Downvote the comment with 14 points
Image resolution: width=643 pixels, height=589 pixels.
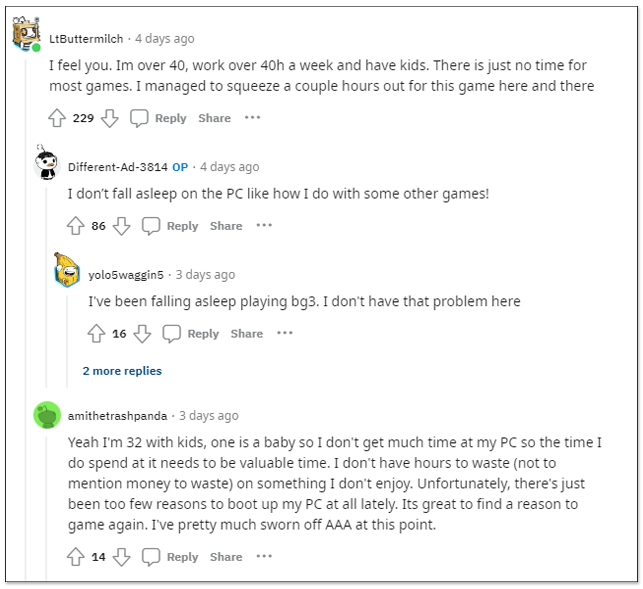(121, 557)
